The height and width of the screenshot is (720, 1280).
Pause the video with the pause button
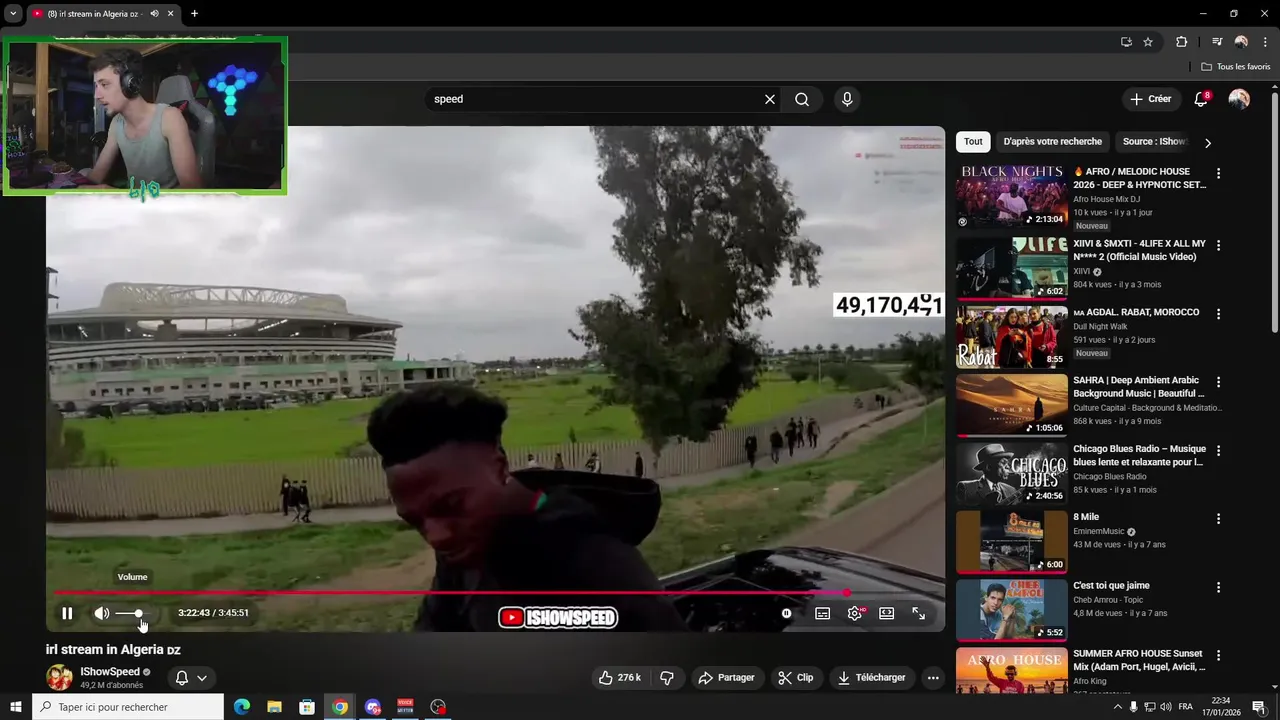[x=67, y=613]
